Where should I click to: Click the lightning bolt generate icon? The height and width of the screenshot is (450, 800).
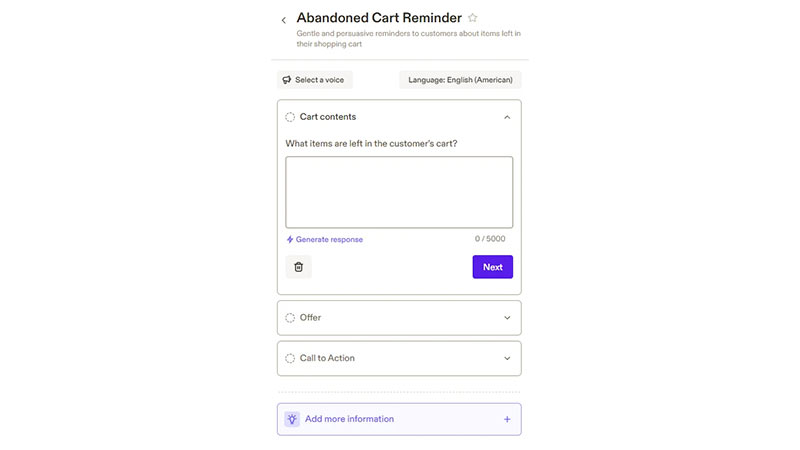click(x=290, y=239)
